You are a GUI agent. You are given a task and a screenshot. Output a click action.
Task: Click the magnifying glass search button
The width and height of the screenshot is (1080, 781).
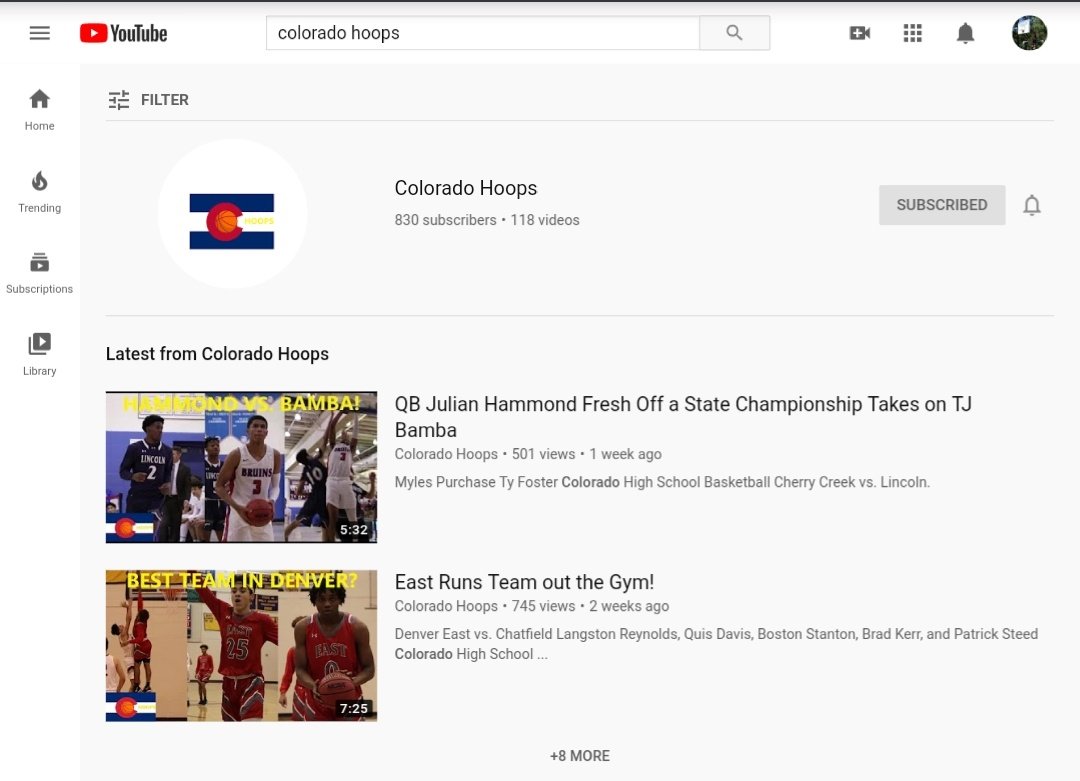734,33
